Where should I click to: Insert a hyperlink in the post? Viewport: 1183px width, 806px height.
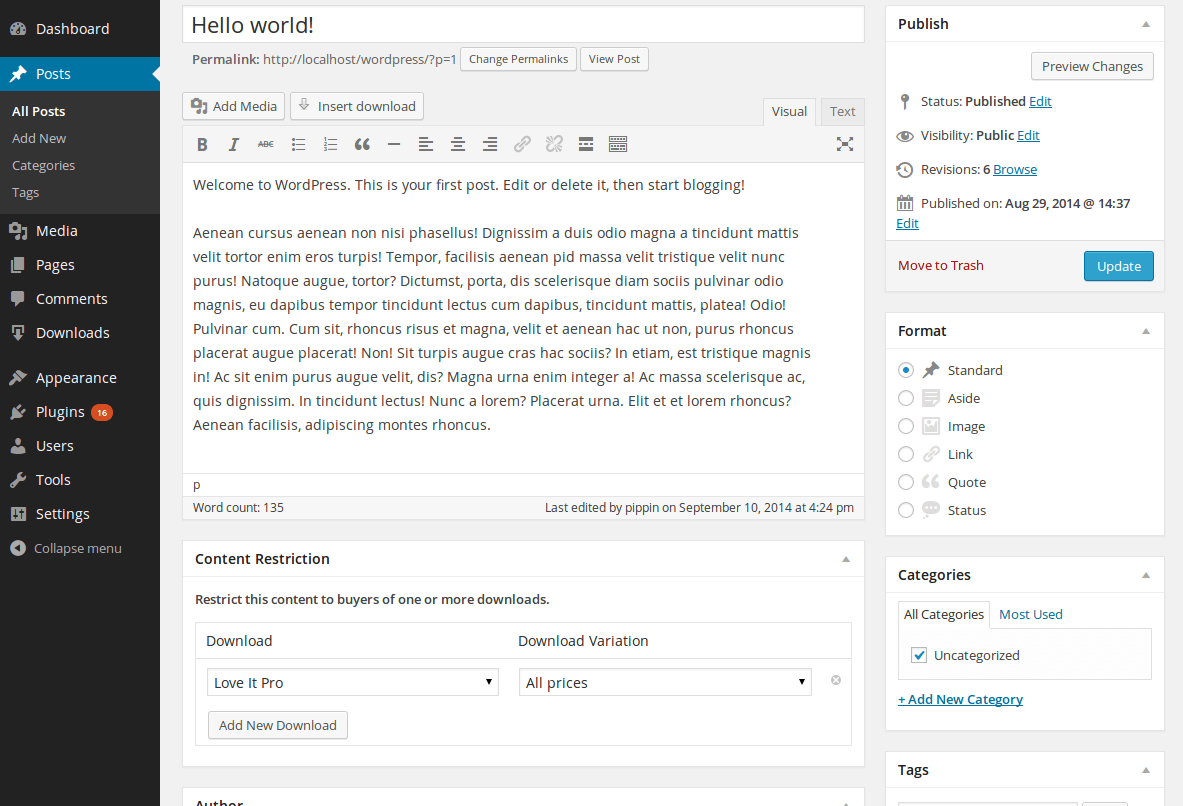[522, 144]
